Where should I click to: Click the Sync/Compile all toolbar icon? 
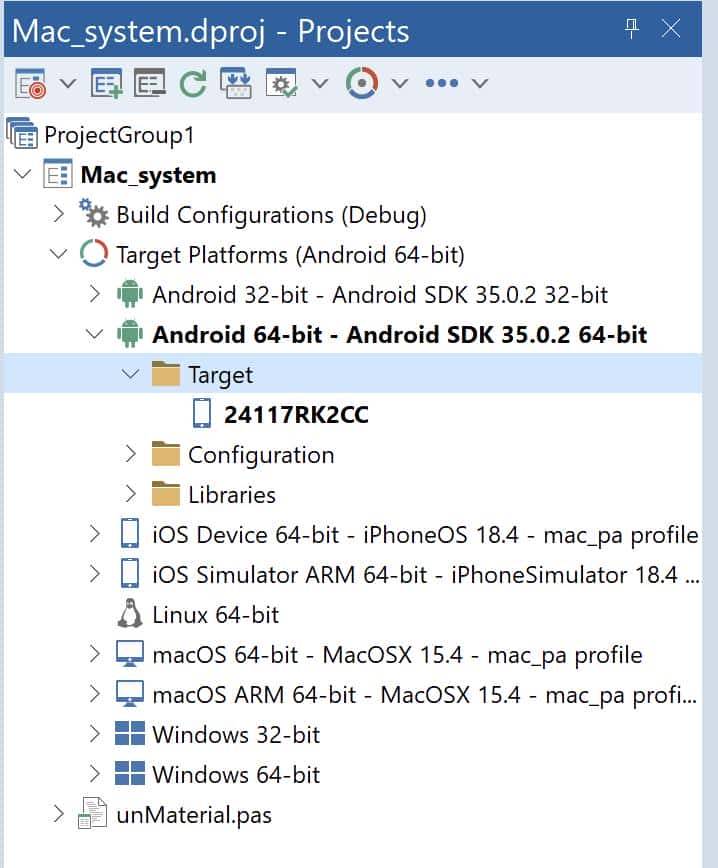coord(236,84)
